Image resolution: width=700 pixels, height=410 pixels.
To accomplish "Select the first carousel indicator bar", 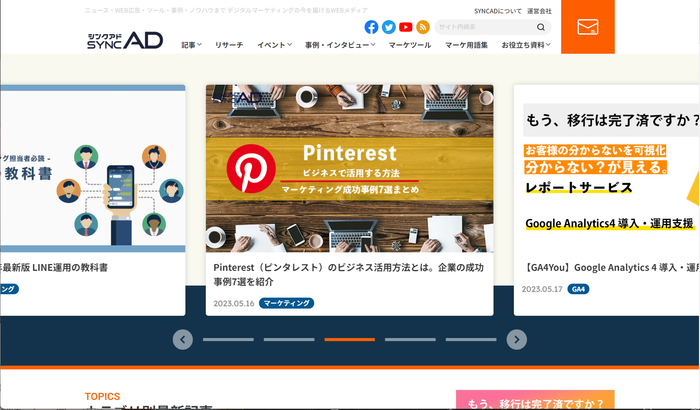I will (x=228, y=339).
